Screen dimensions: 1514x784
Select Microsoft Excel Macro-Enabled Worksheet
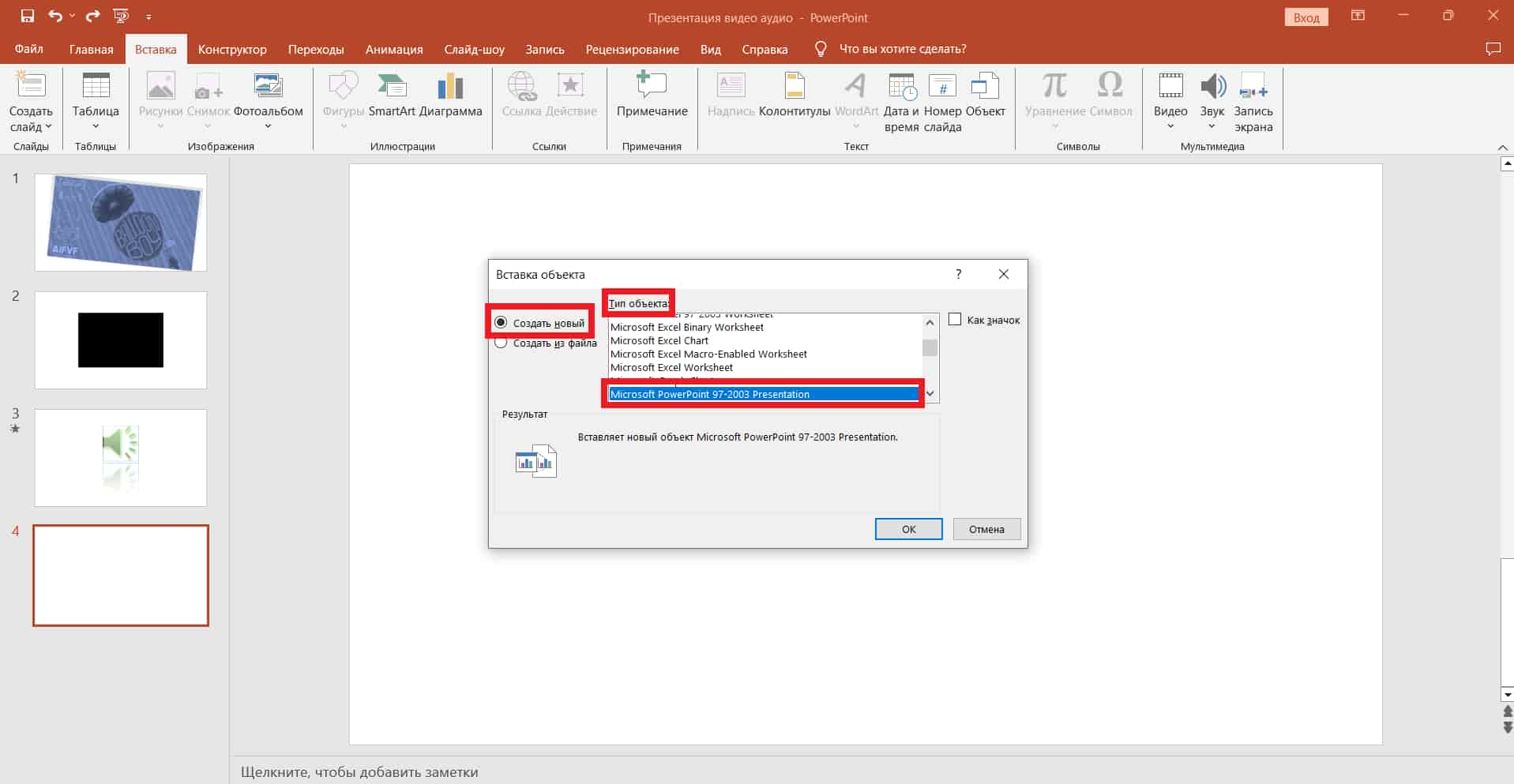coord(765,354)
